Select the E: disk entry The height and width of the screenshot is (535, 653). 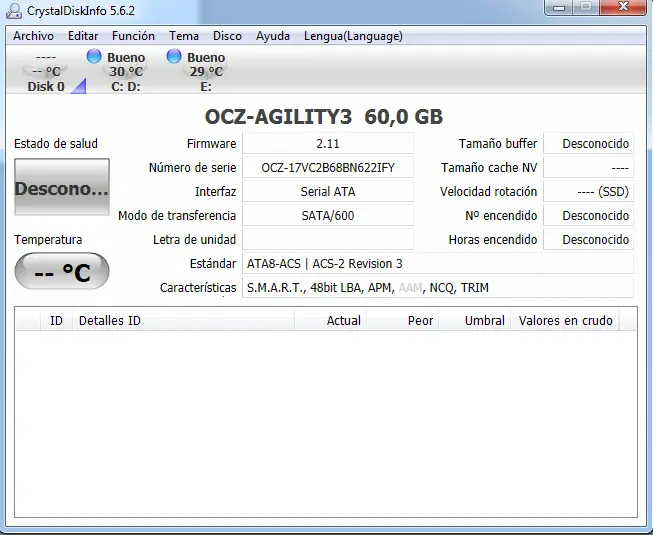206,72
